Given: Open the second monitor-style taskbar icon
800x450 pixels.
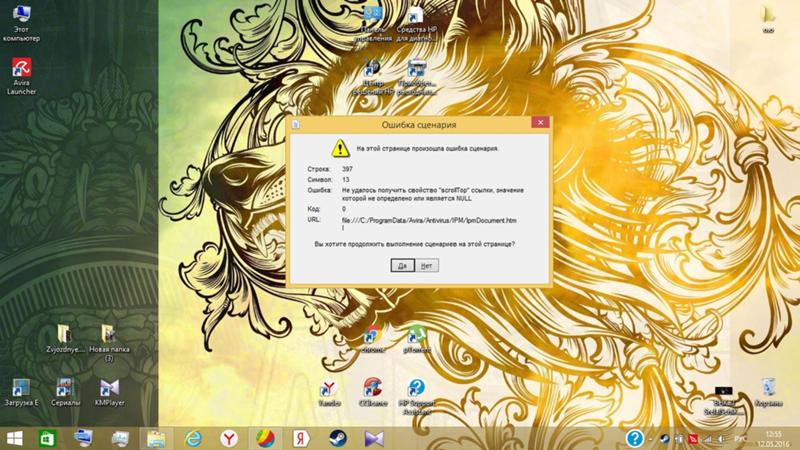Looking at the screenshot, I should click(x=120, y=438).
